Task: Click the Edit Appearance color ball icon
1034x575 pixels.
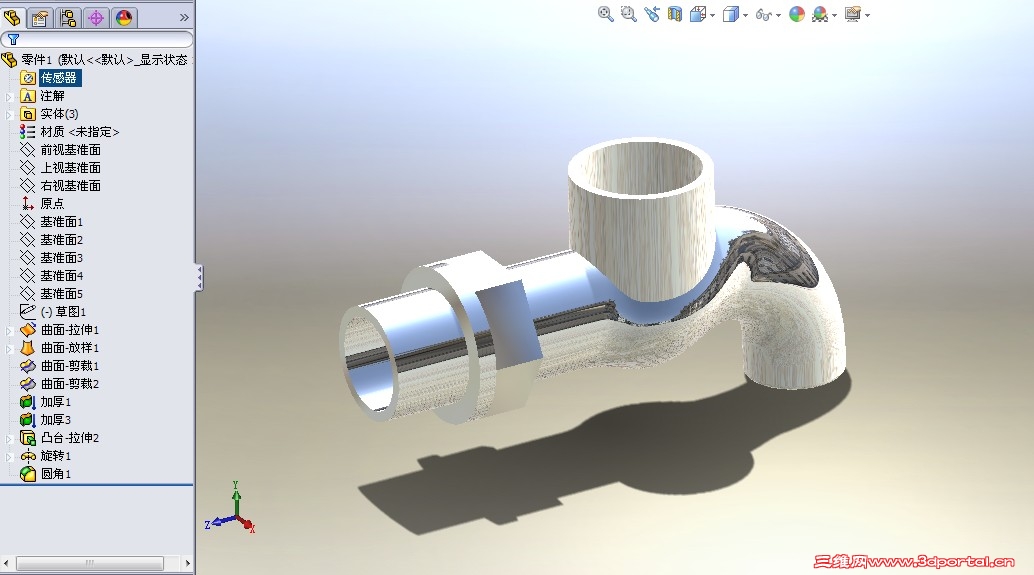Action: click(797, 14)
